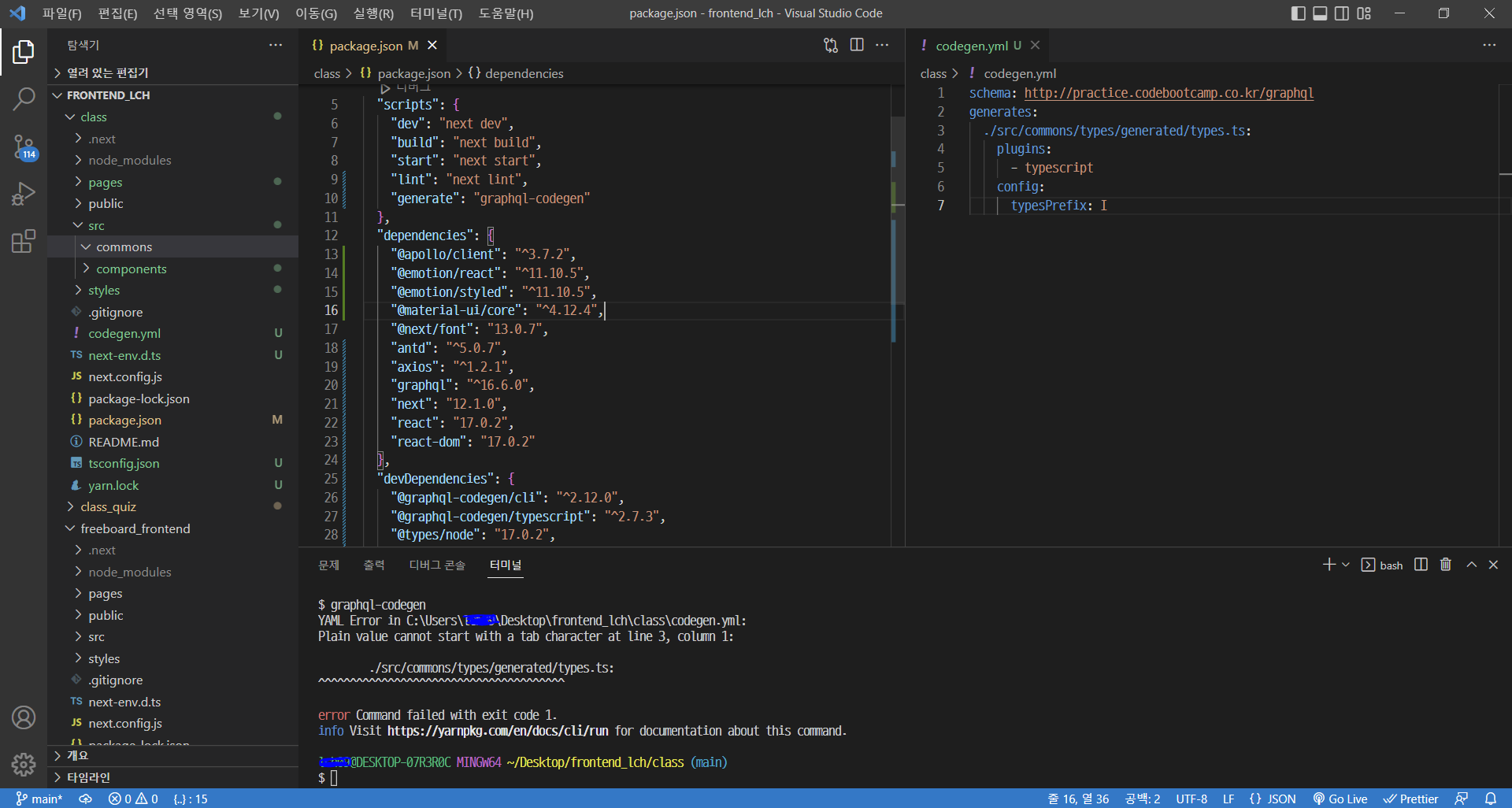Click Open Changes icon in editor toolbar

pyautogui.click(x=831, y=45)
